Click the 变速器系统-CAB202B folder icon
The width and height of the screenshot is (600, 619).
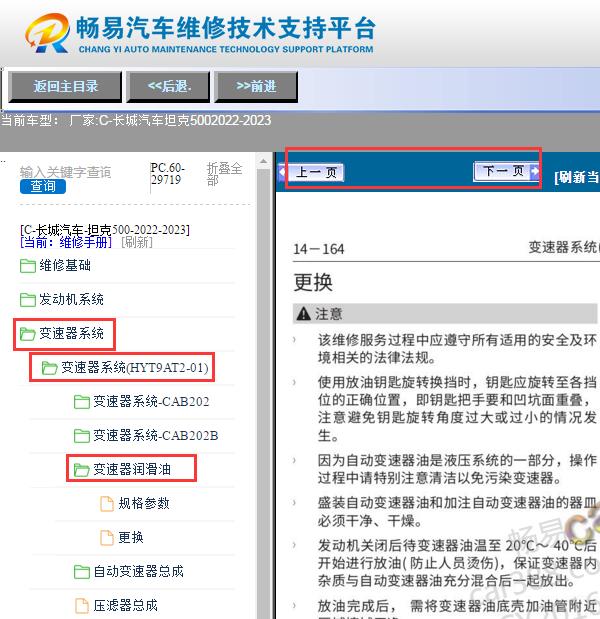pyautogui.click(x=82, y=436)
